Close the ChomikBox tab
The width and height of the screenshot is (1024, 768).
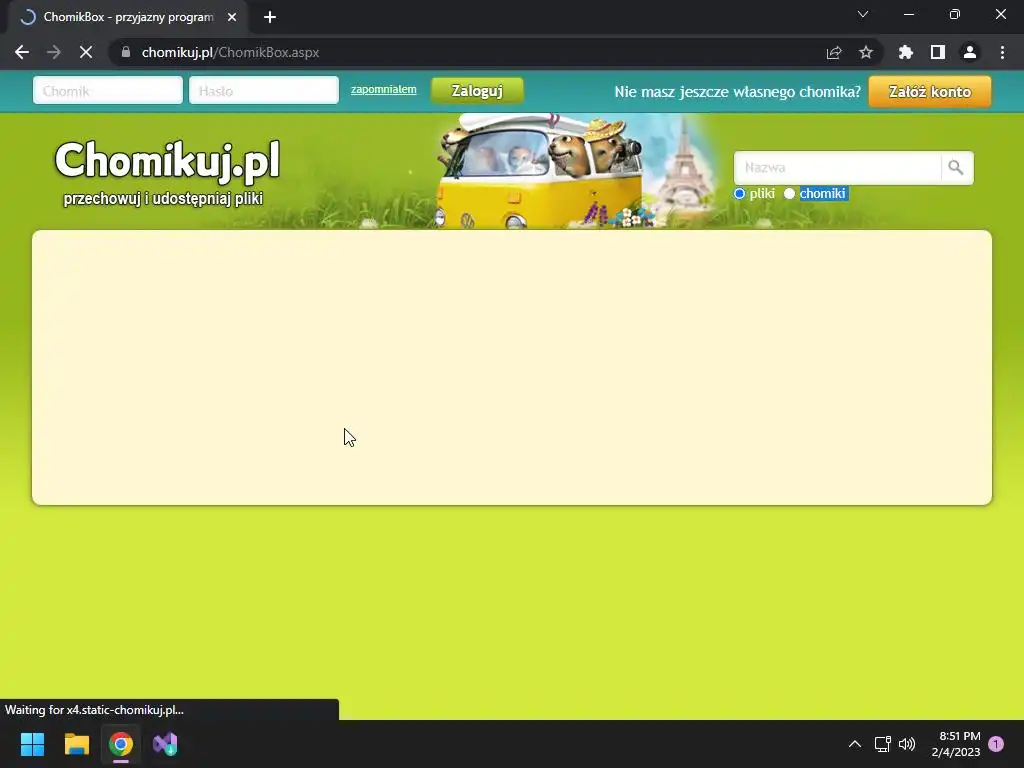[232, 18]
